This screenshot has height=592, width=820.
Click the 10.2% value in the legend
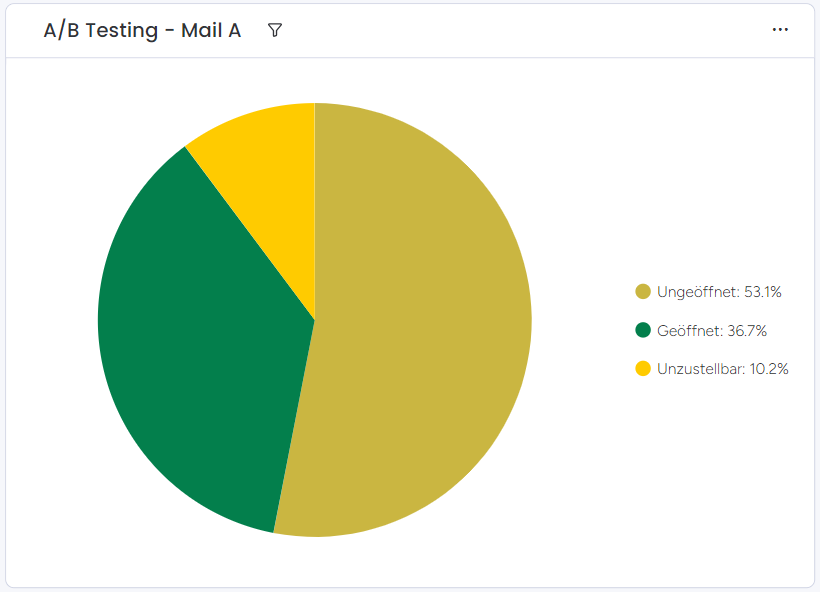769,369
